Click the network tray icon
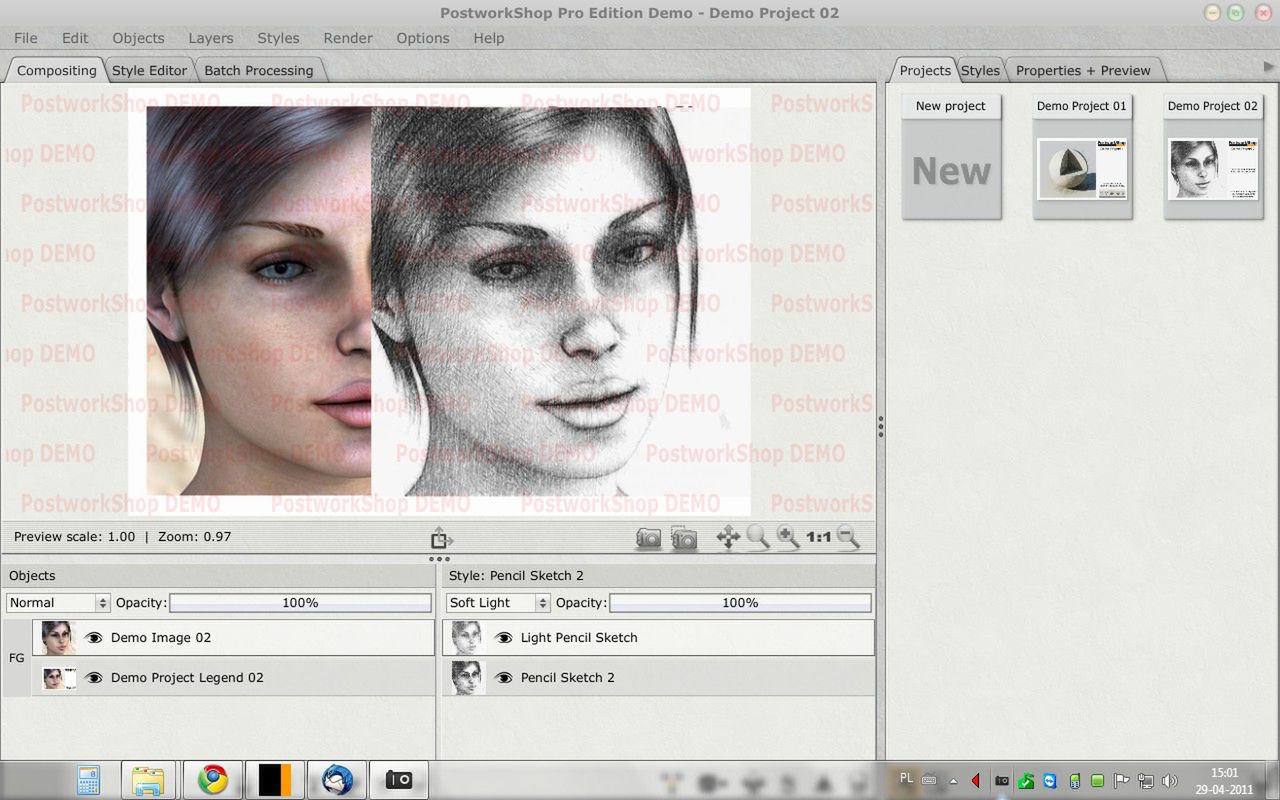The width and height of the screenshot is (1280, 800). tap(1146, 781)
